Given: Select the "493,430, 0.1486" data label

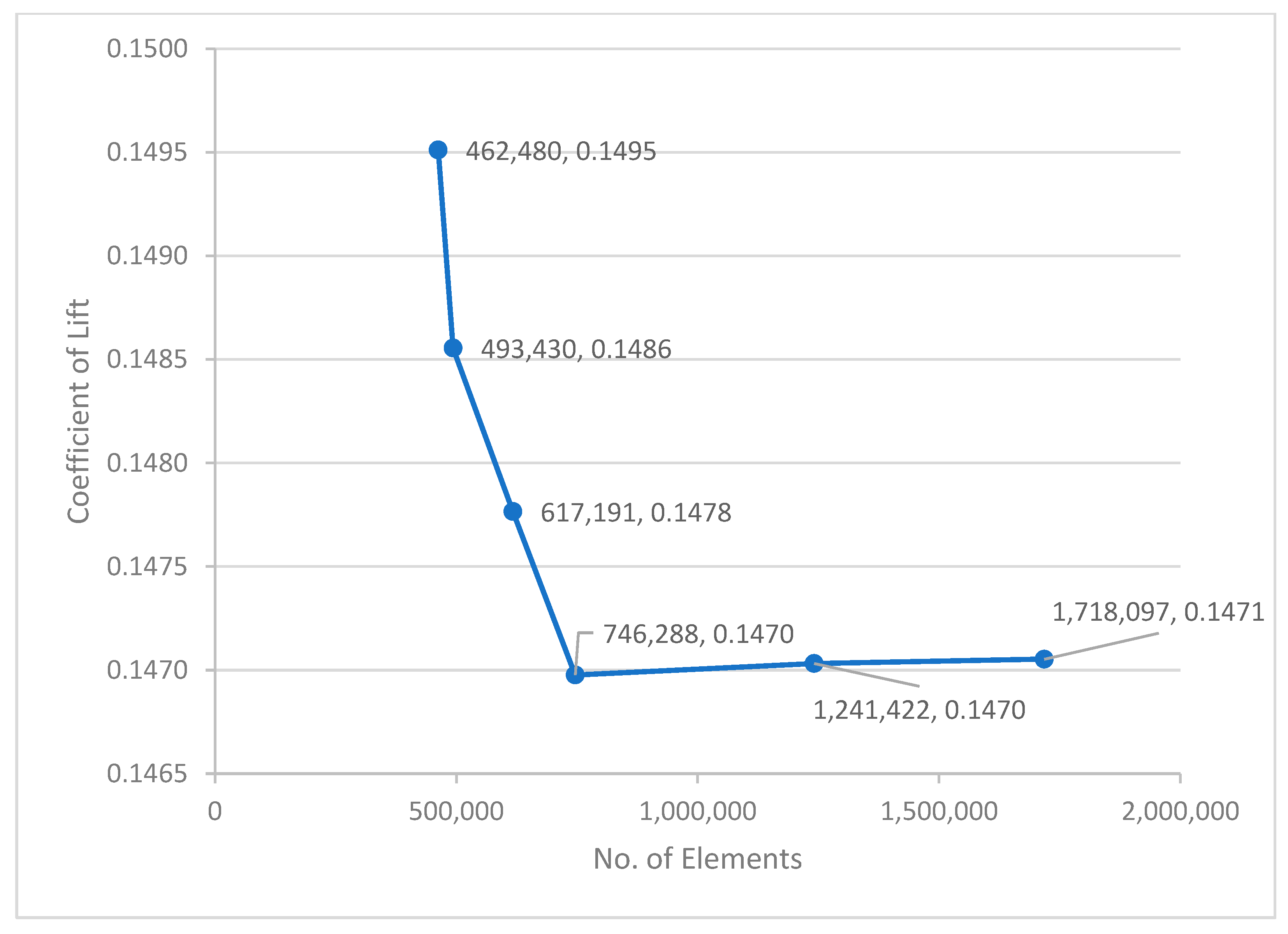Looking at the screenshot, I should coord(576,349).
